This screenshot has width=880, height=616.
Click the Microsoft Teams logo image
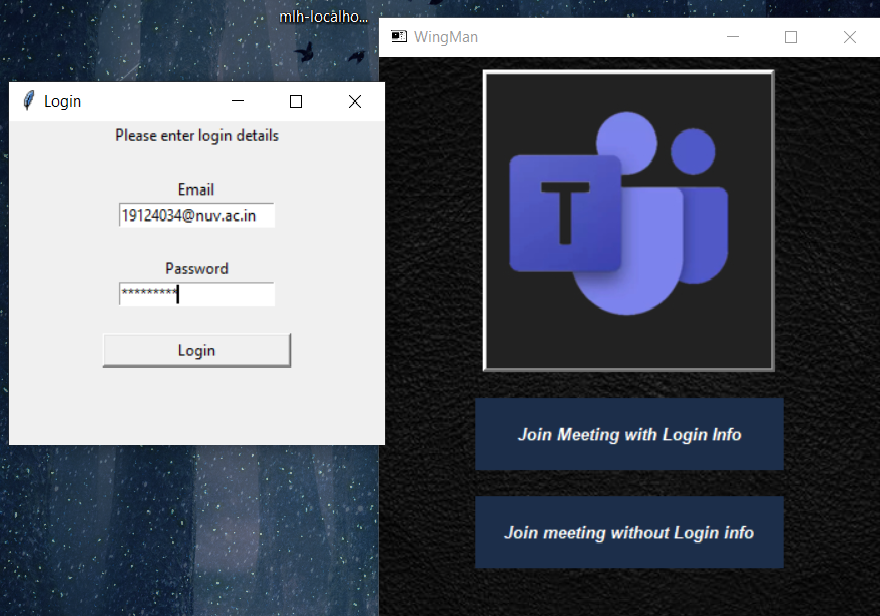pyautogui.click(x=629, y=220)
